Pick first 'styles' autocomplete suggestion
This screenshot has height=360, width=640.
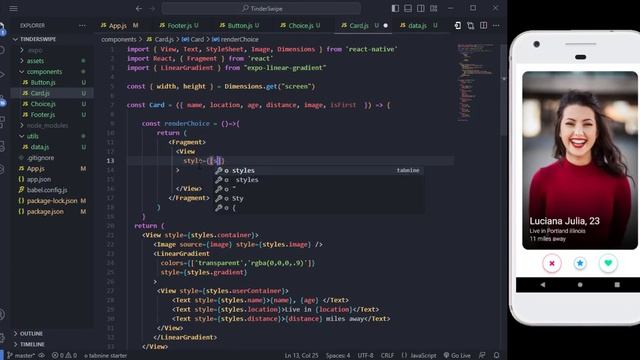(x=319, y=170)
